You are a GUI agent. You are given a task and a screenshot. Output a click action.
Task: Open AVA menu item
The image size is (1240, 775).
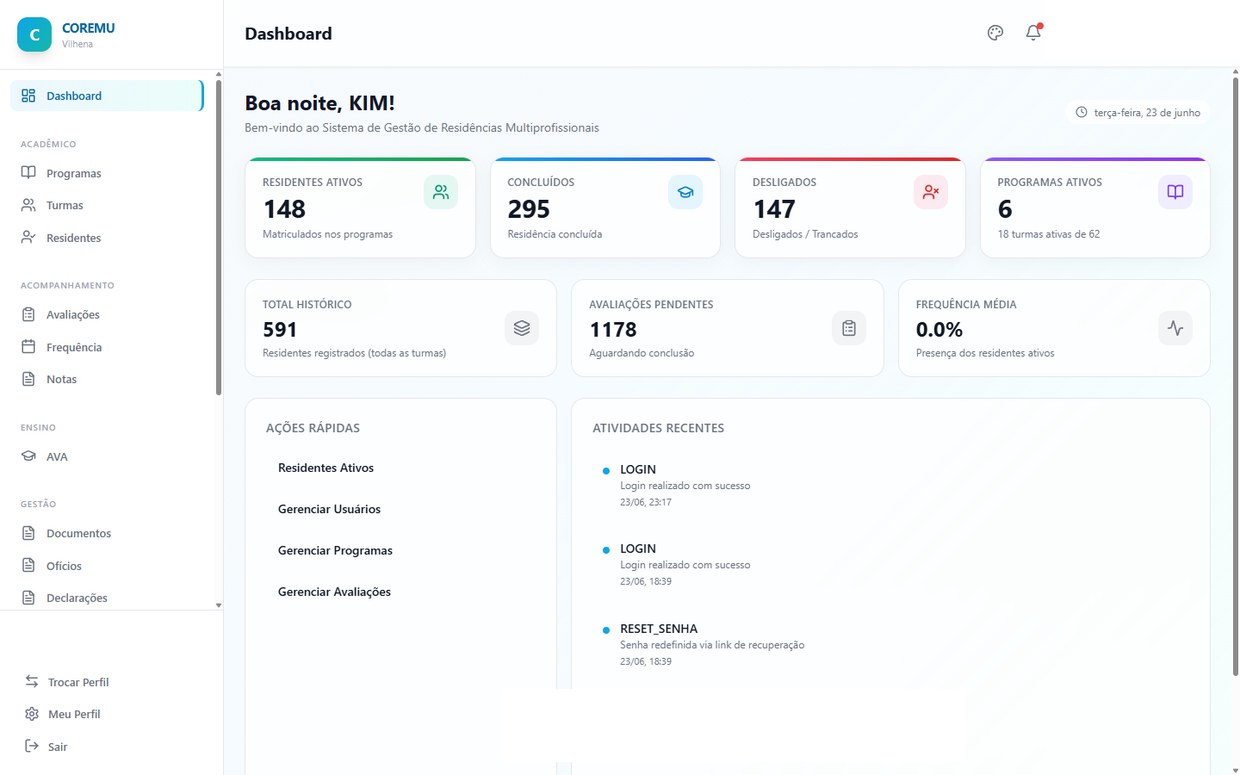click(107, 456)
